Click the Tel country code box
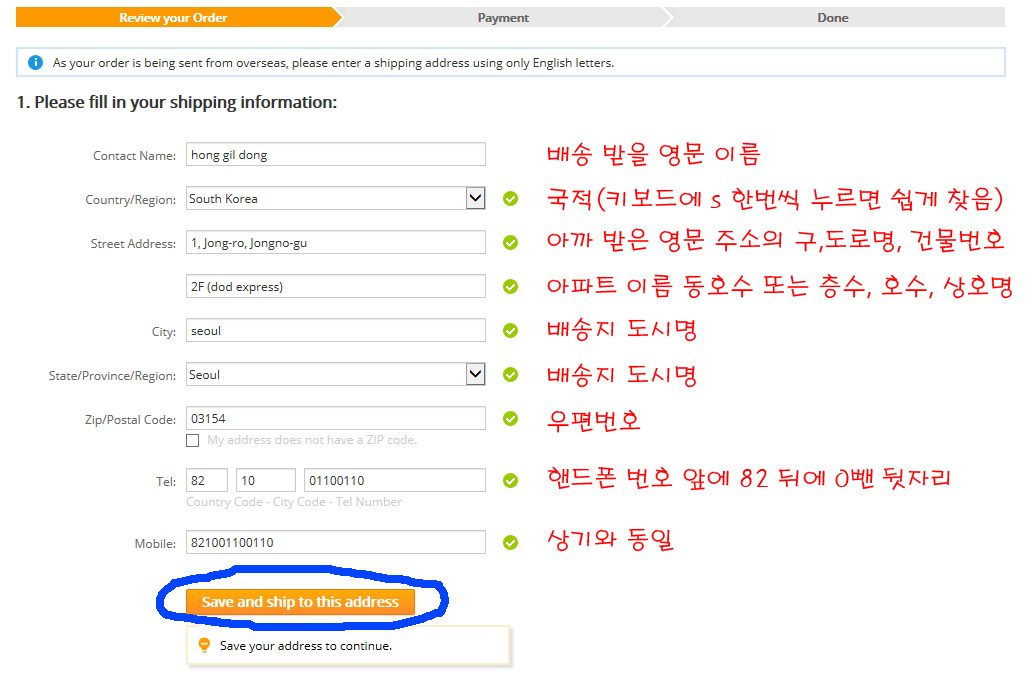Viewport: 1033px width, 685px height. [207, 481]
